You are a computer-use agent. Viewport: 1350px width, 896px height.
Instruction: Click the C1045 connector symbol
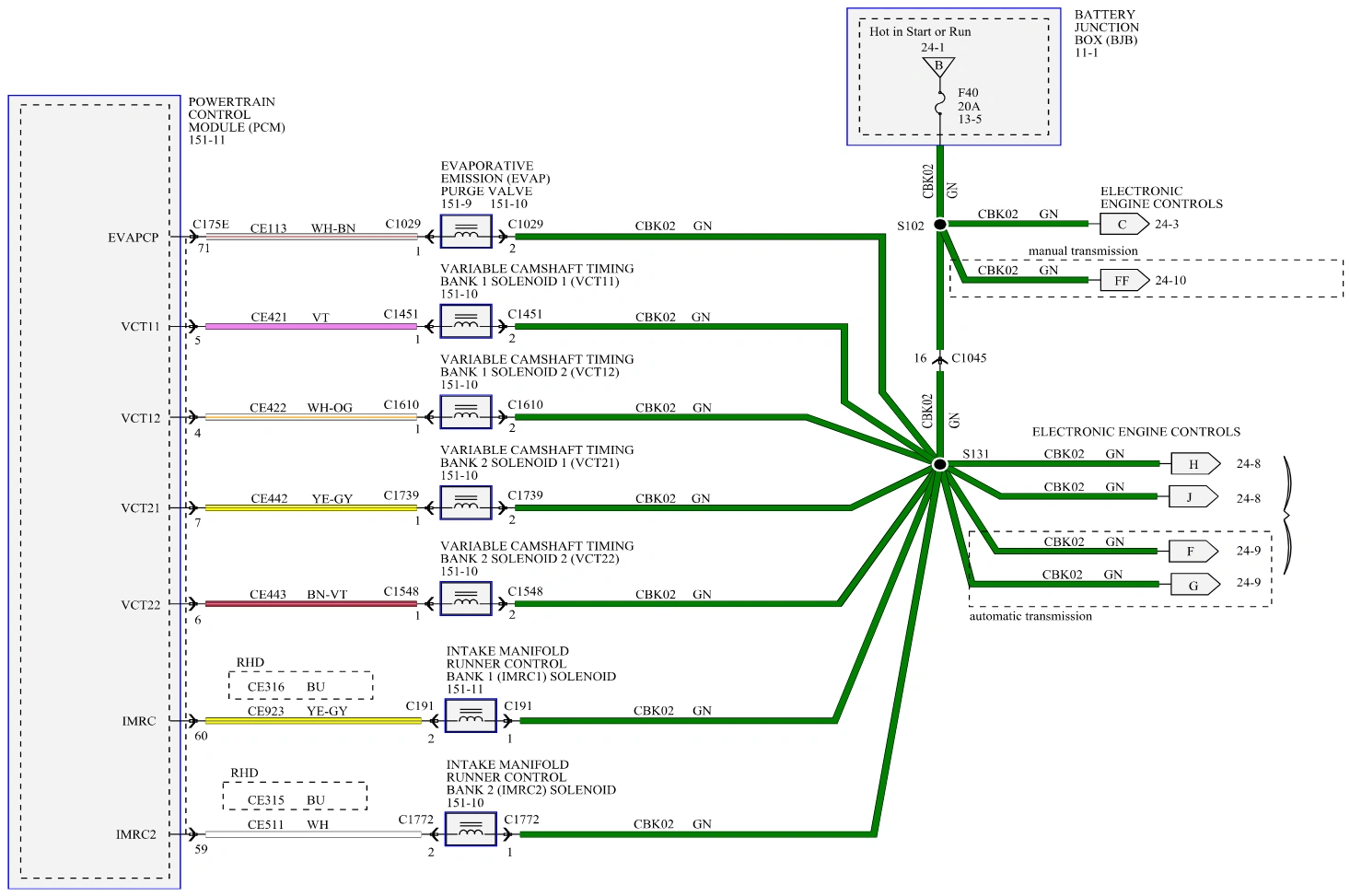[940, 359]
